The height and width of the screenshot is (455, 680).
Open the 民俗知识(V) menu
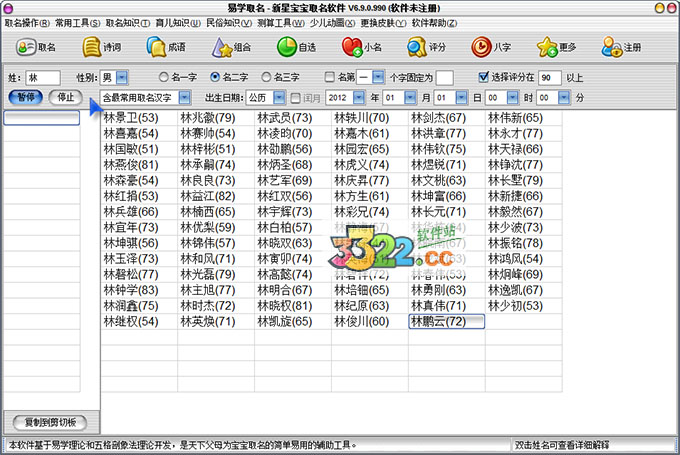click(x=229, y=23)
